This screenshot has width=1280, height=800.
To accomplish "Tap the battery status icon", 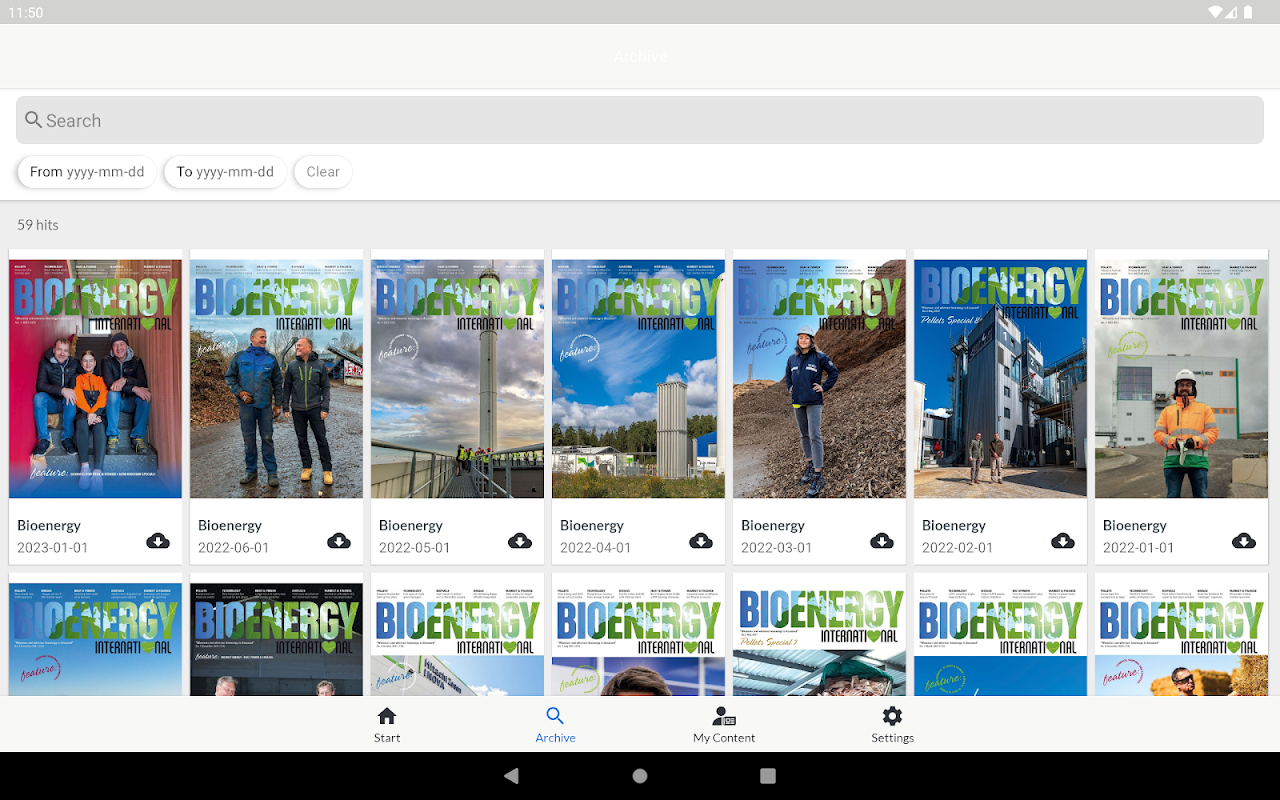I will coord(1248,12).
